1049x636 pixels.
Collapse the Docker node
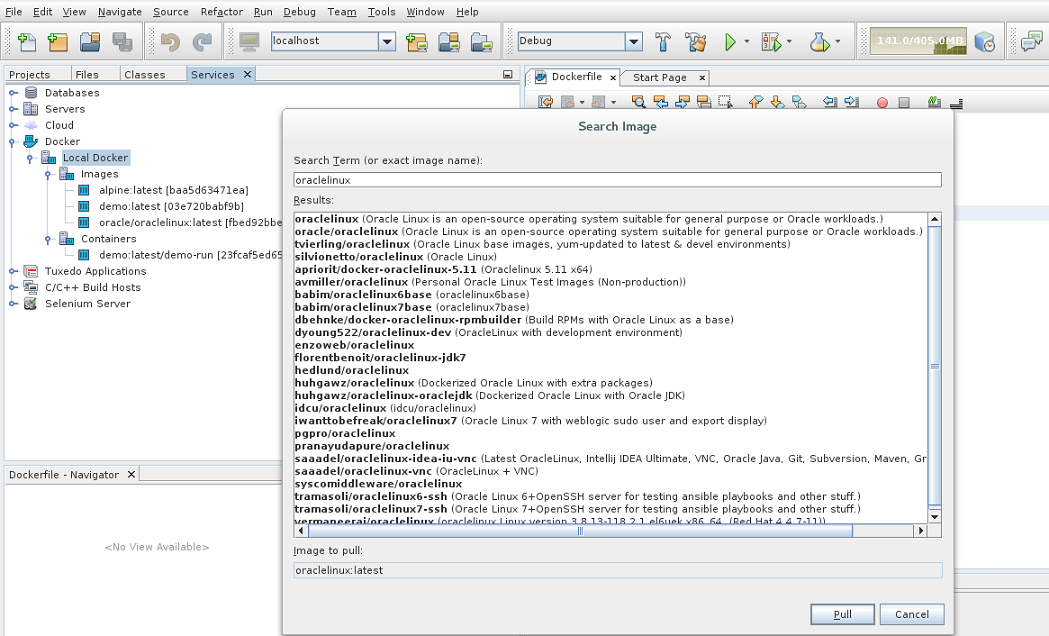tap(12, 142)
